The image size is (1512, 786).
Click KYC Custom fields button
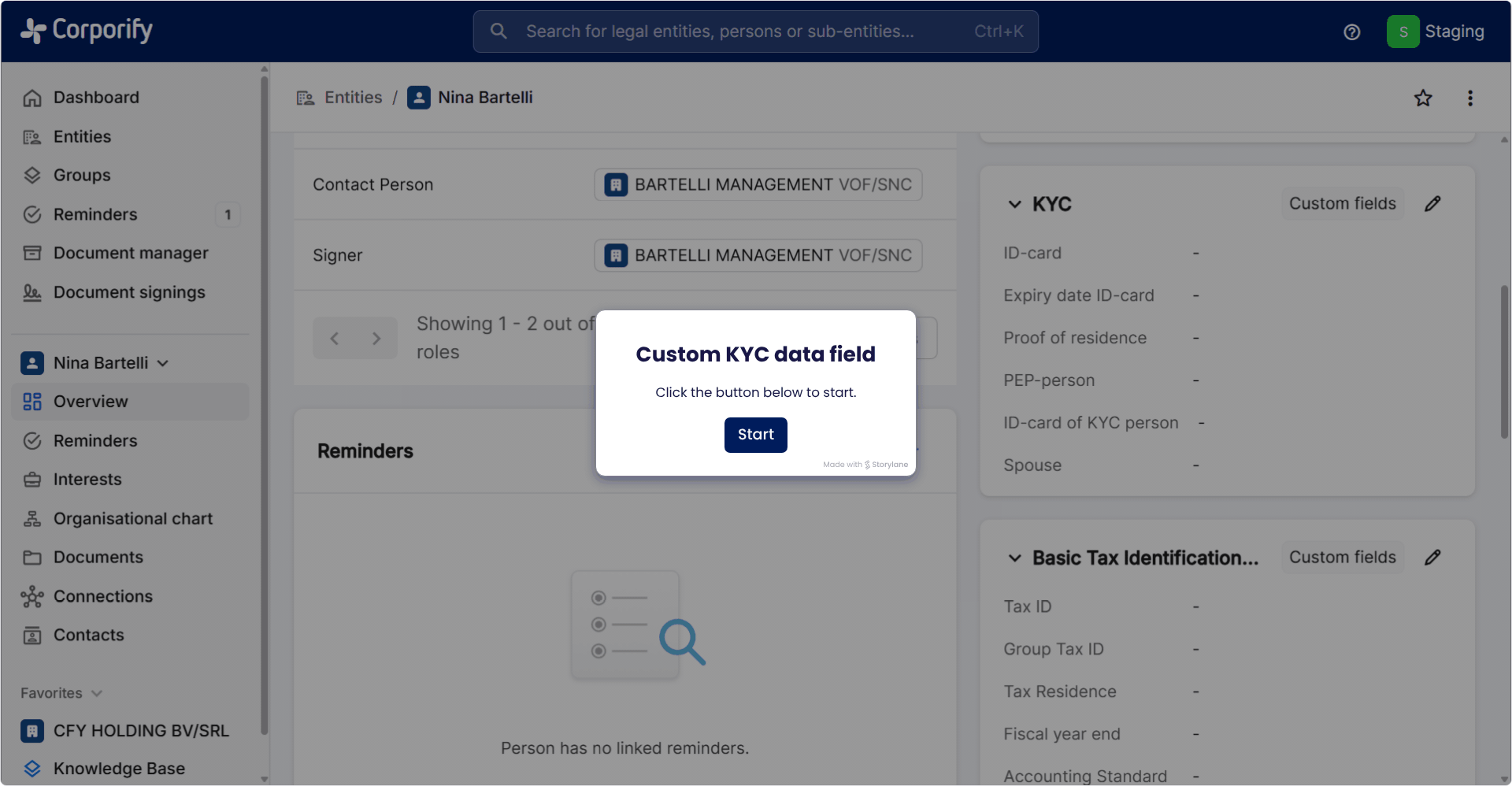1342,204
